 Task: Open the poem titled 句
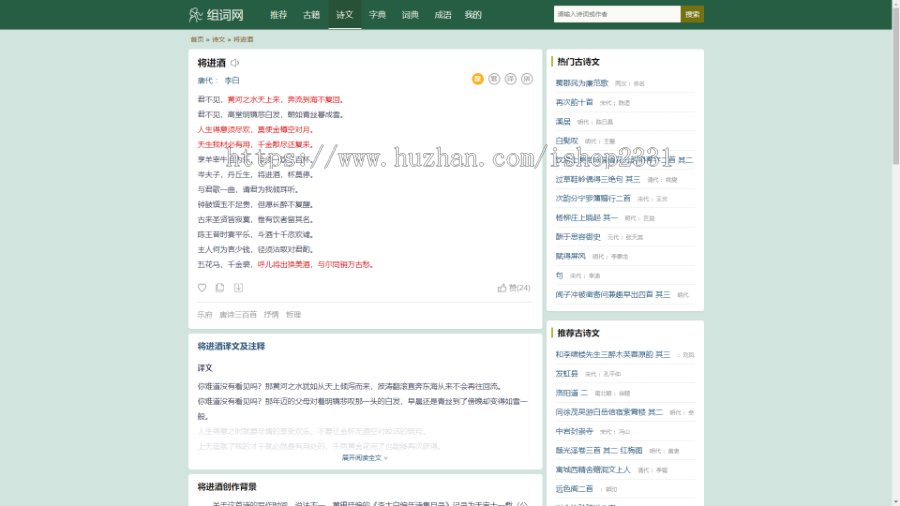tap(559, 275)
